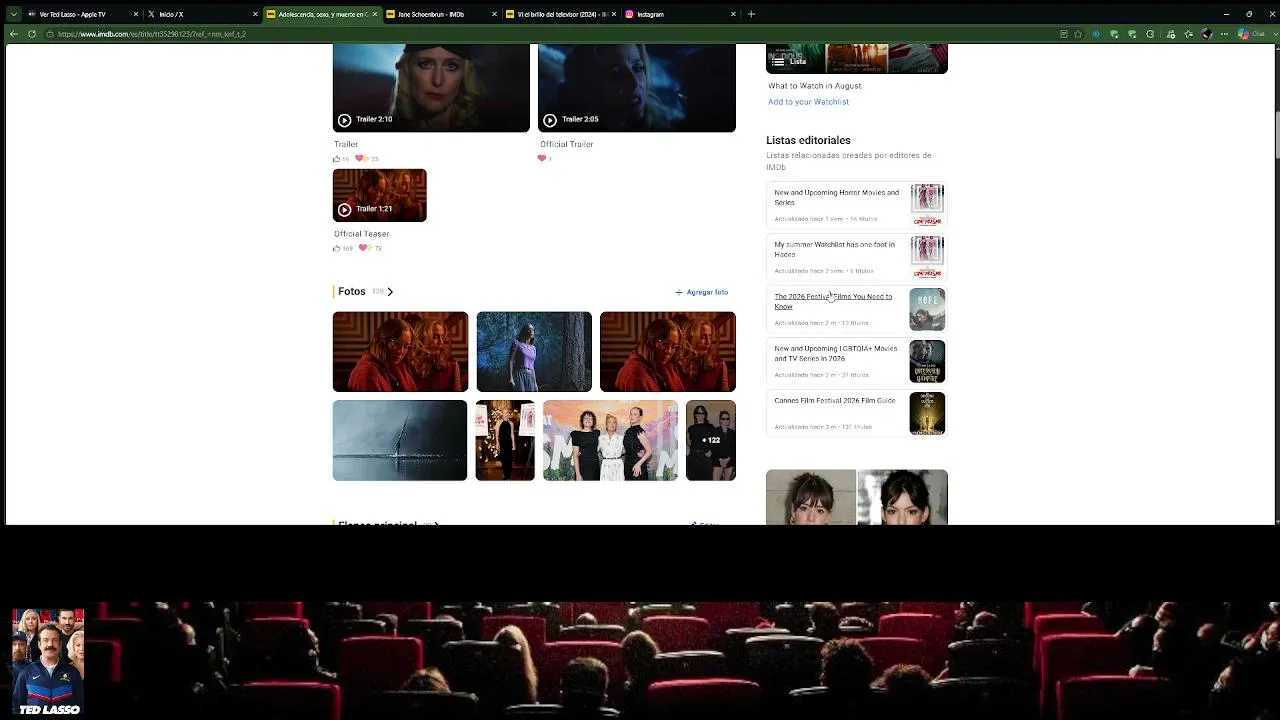Close the active 'Adolescencia, sexo, y muerte' tab

[x=375, y=14]
